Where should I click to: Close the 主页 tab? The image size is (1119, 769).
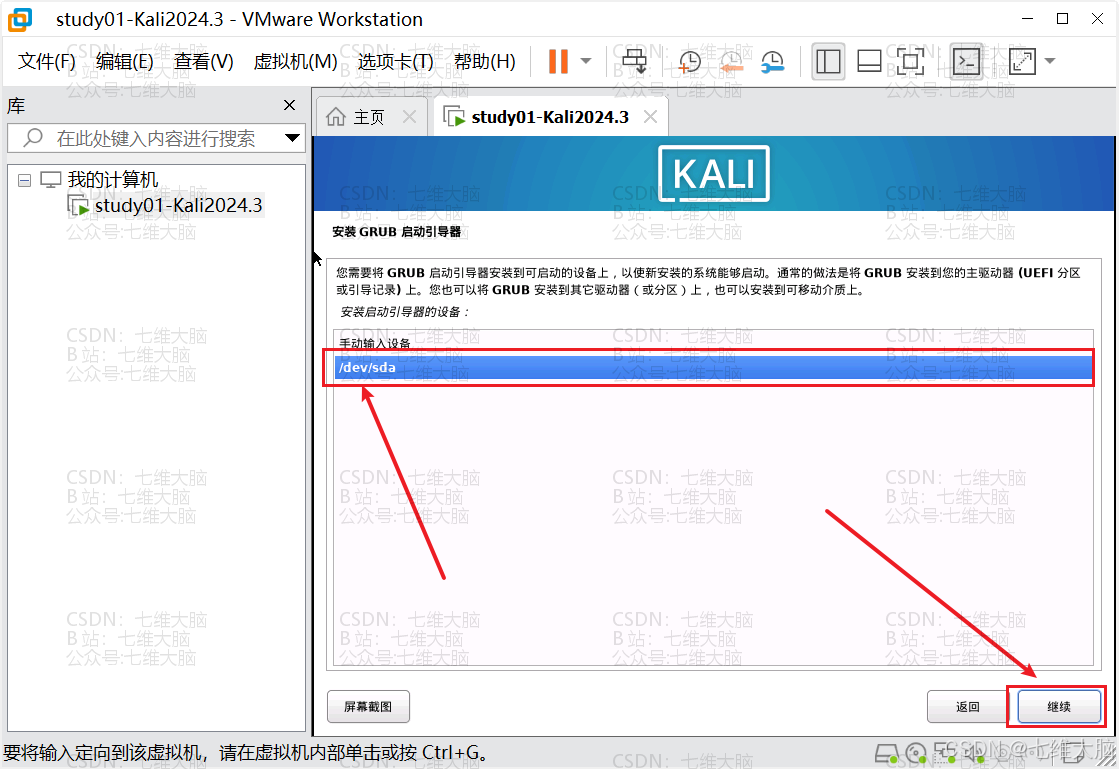[409, 116]
